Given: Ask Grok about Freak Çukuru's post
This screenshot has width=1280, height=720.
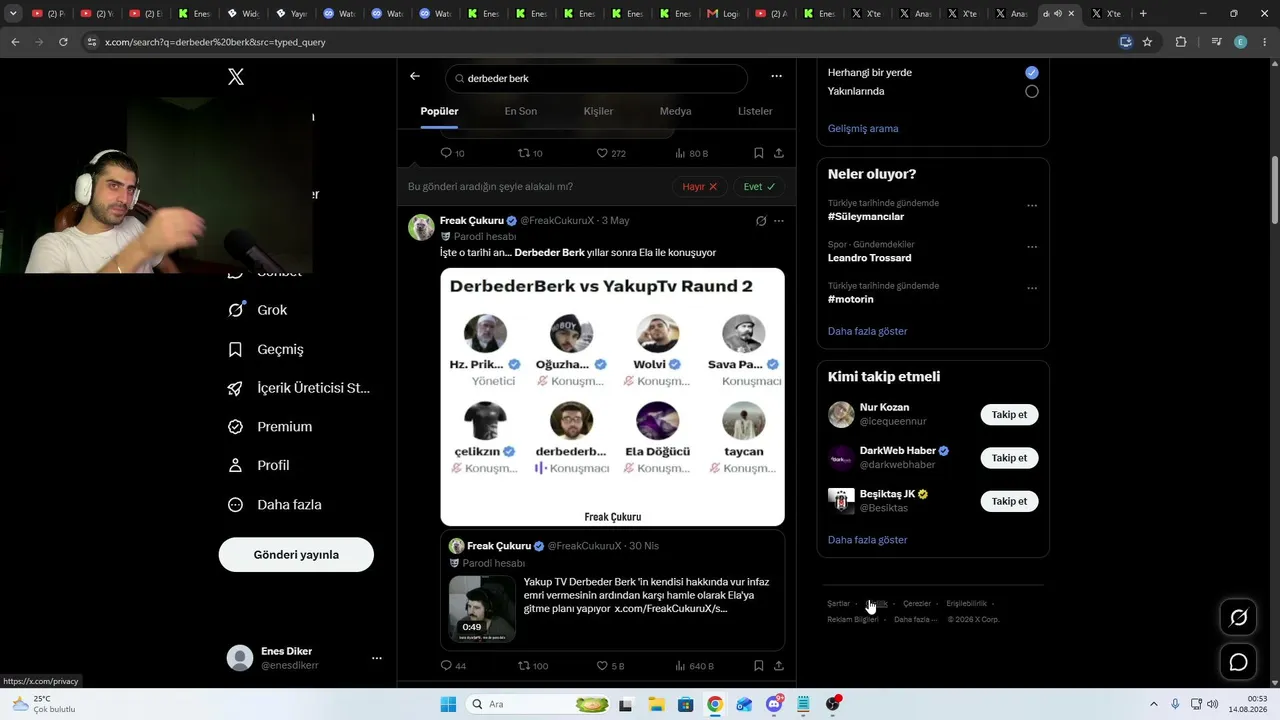Looking at the screenshot, I should tap(761, 221).
